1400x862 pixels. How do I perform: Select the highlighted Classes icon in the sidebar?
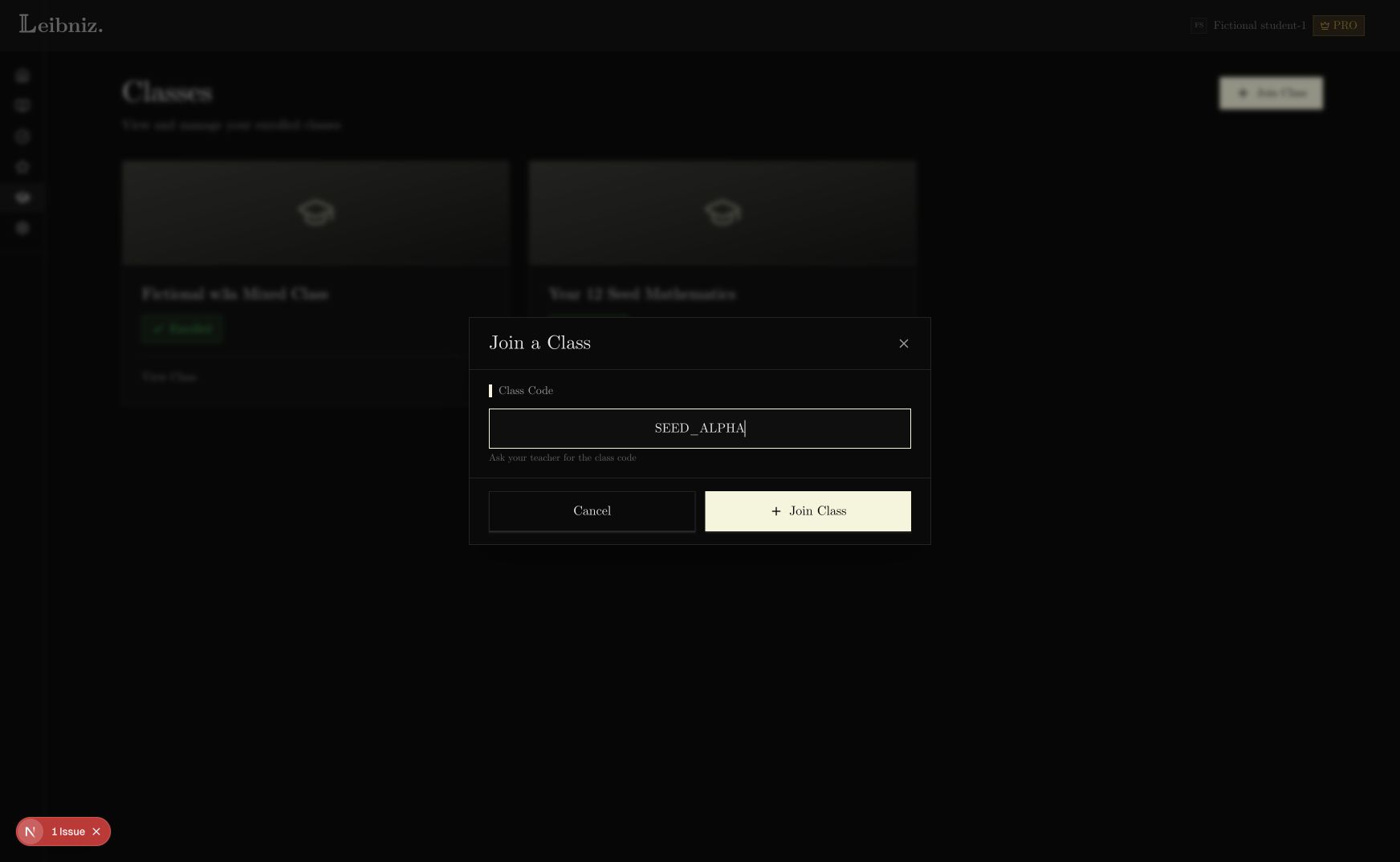pyautogui.click(x=22, y=197)
